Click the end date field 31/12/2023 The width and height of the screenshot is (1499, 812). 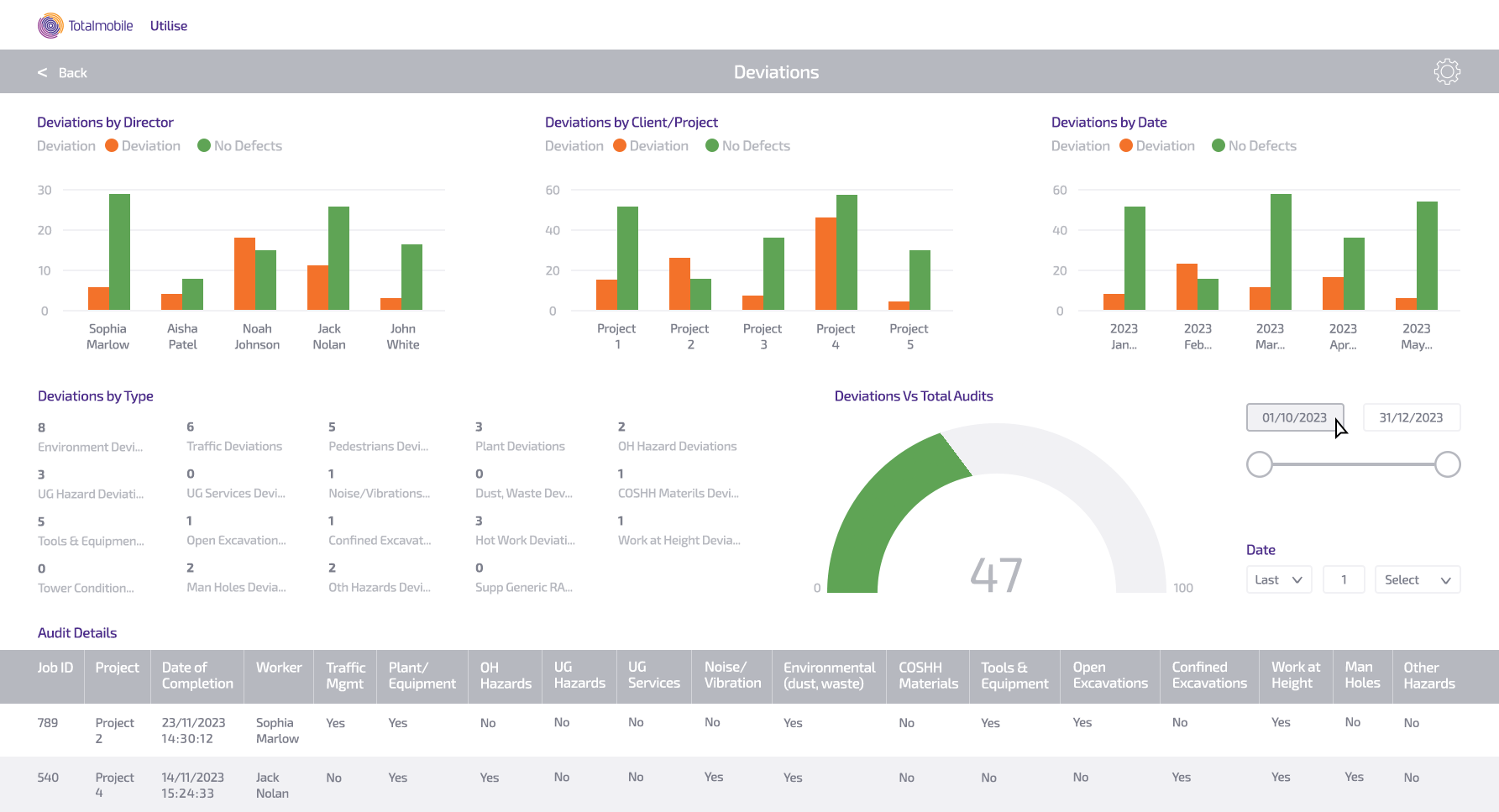1411,418
